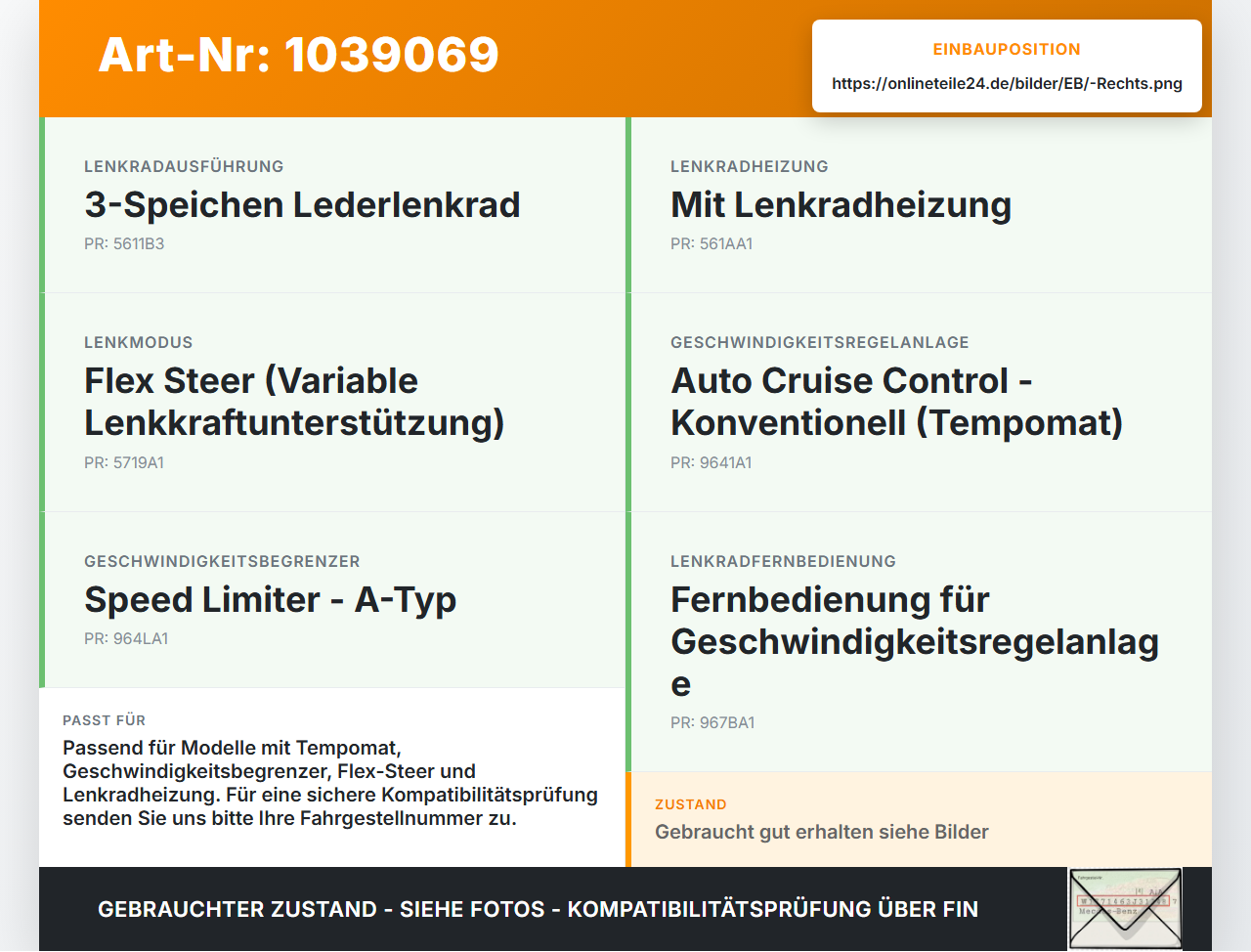The image size is (1251, 952).
Task: Select the 3-Speichen Lederlenkrad value
Action: 302,204
